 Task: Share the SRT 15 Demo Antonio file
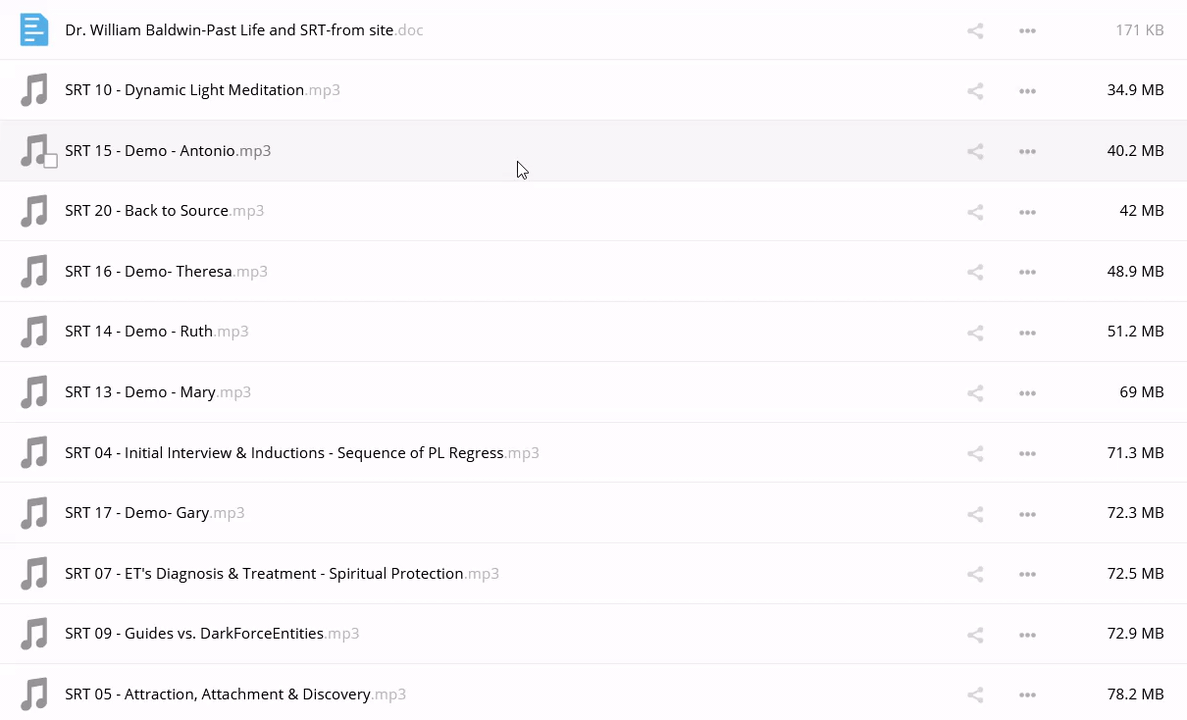pyautogui.click(x=975, y=152)
